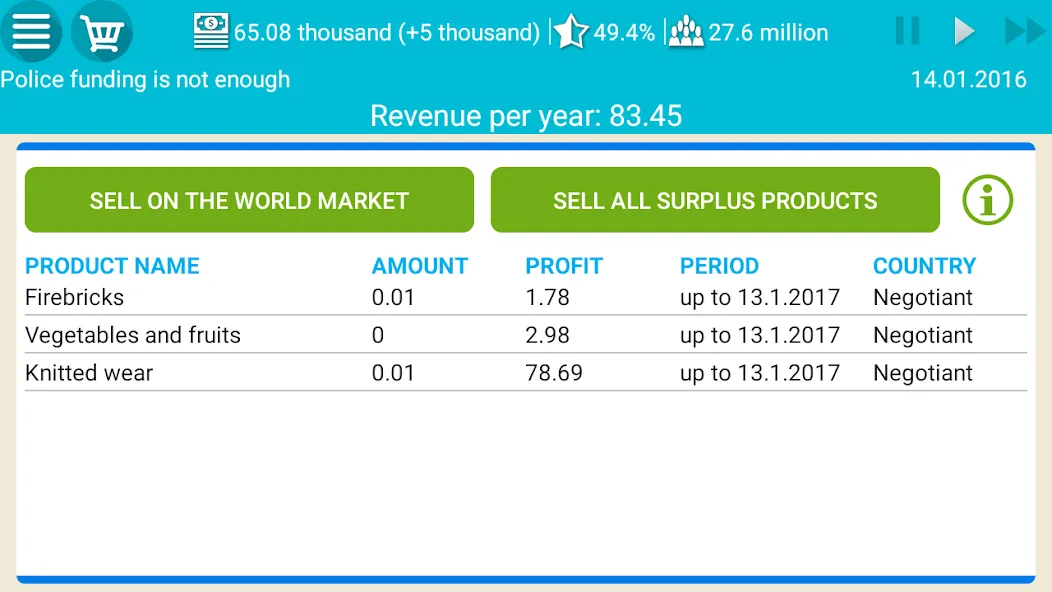The image size is (1052, 592).
Task: Open the green info icon
Action: tap(987, 200)
